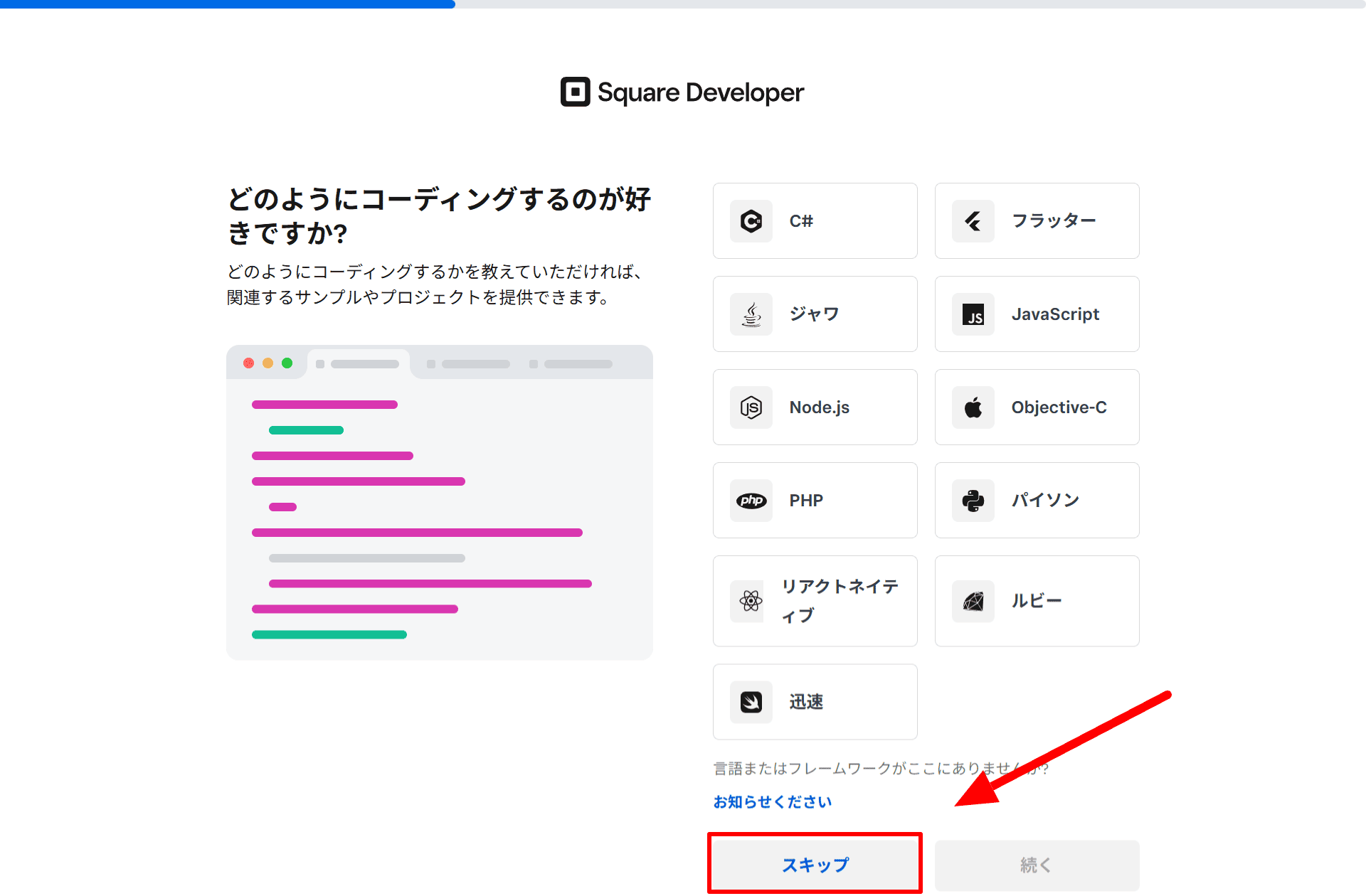Click the スキップ (Skip) button

coord(815,865)
